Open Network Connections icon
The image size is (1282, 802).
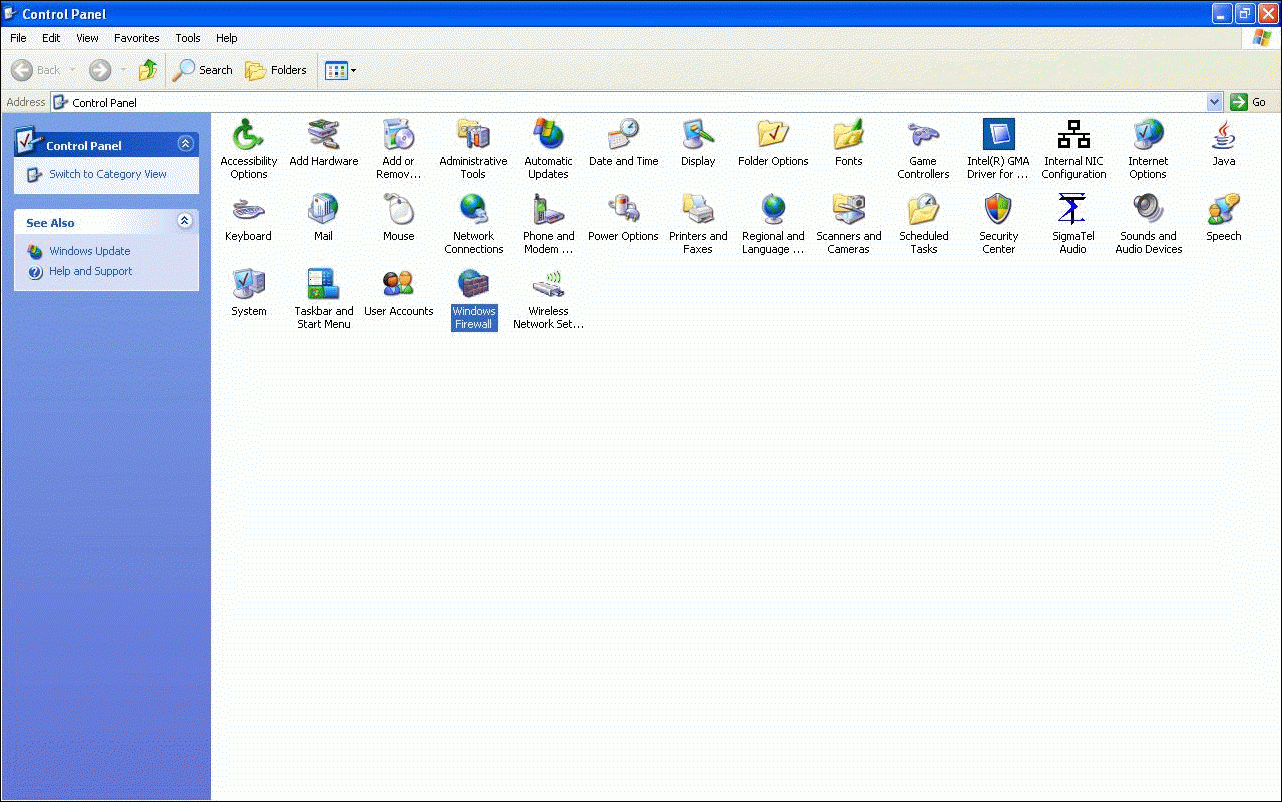tap(473, 210)
